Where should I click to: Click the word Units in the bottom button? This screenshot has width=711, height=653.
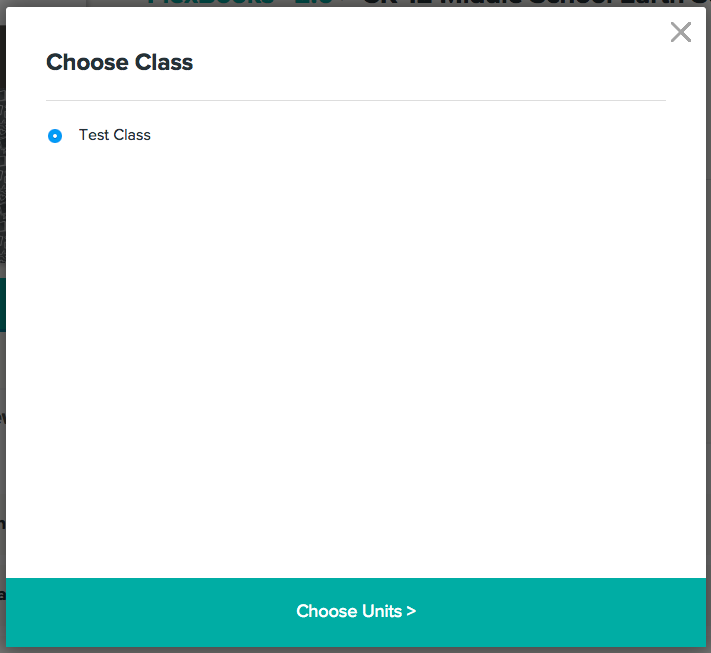click(x=382, y=611)
